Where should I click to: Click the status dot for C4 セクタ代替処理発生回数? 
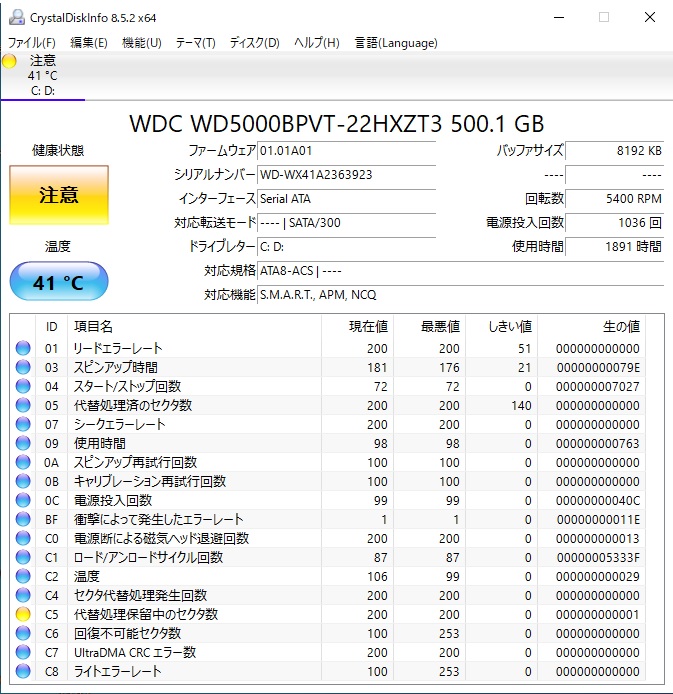(23, 596)
